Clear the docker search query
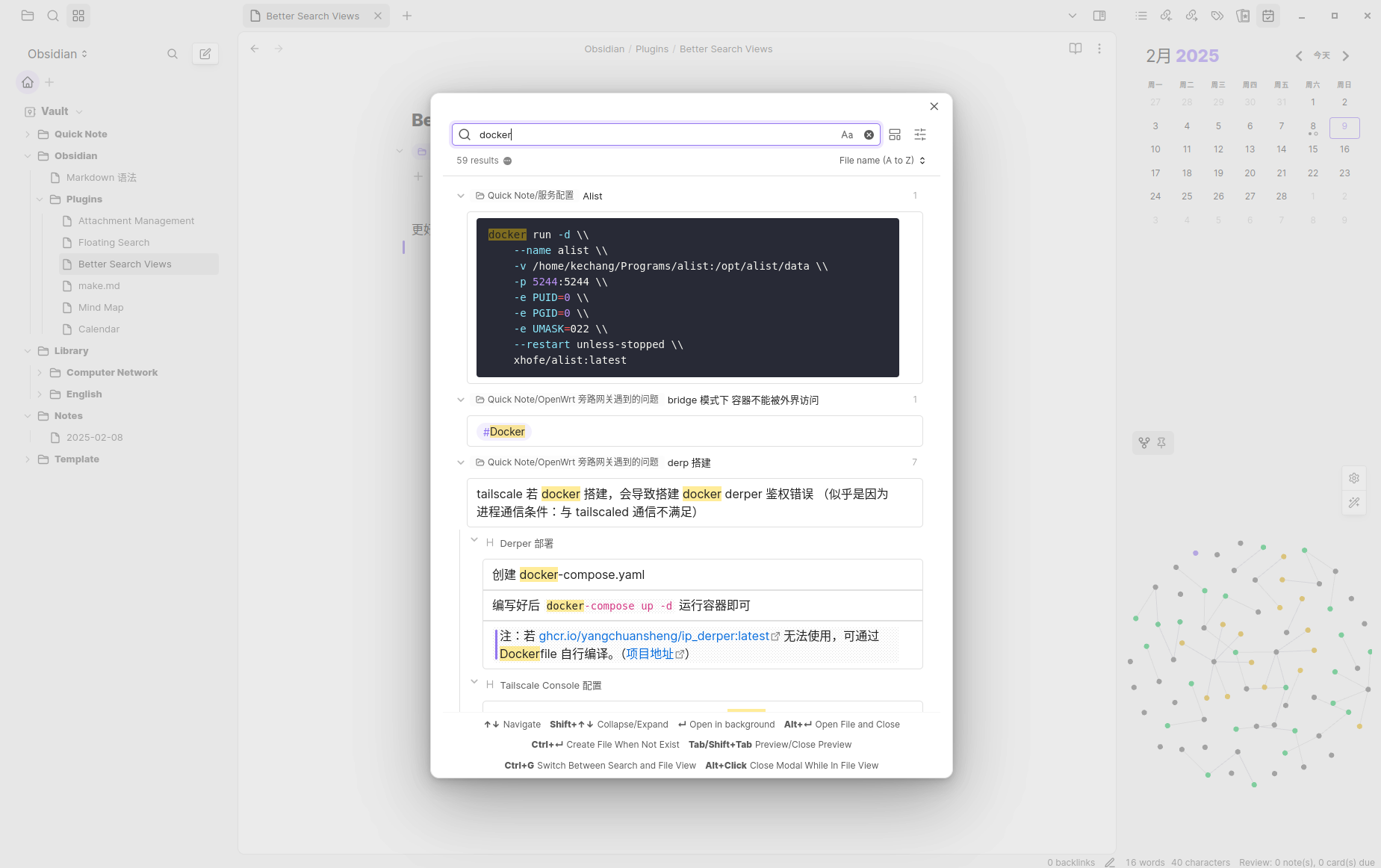The width and height of the screenshot is (1381, 868). click(x=869, y=135)
